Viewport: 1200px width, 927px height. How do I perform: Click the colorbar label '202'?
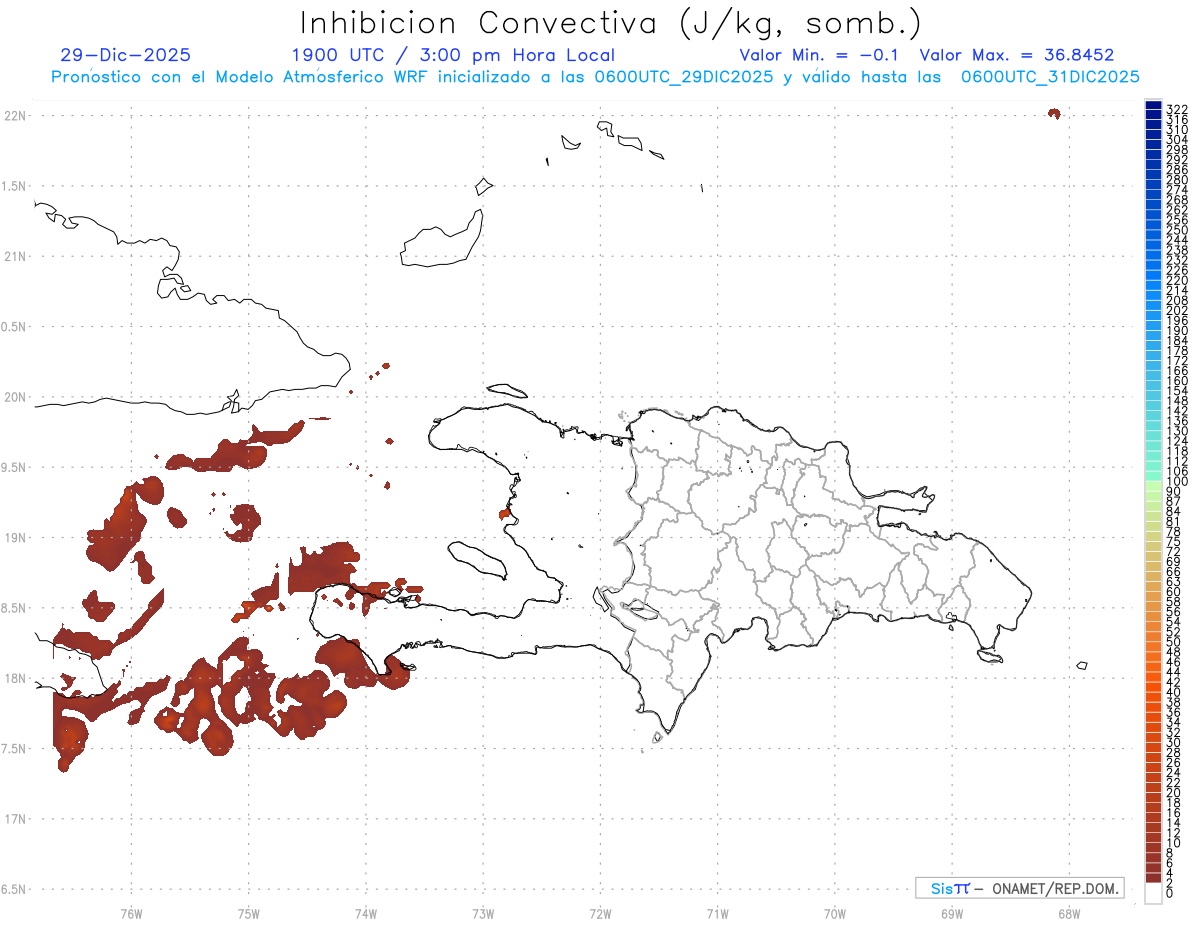point(1177,310)
